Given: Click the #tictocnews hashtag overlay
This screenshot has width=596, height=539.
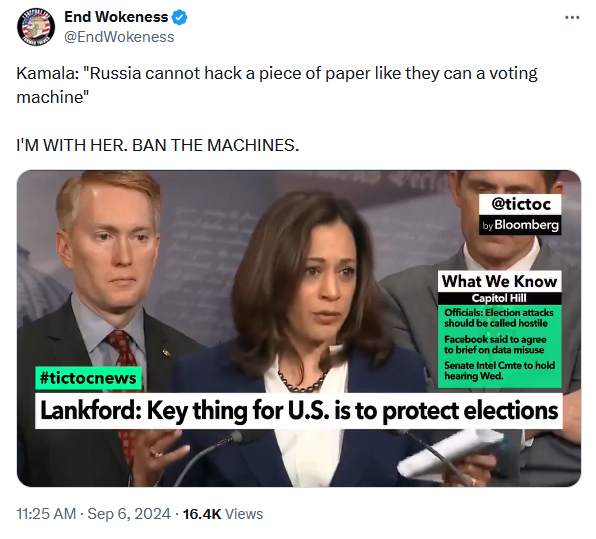Looking at the screenshot, I should tap(88, 378).
